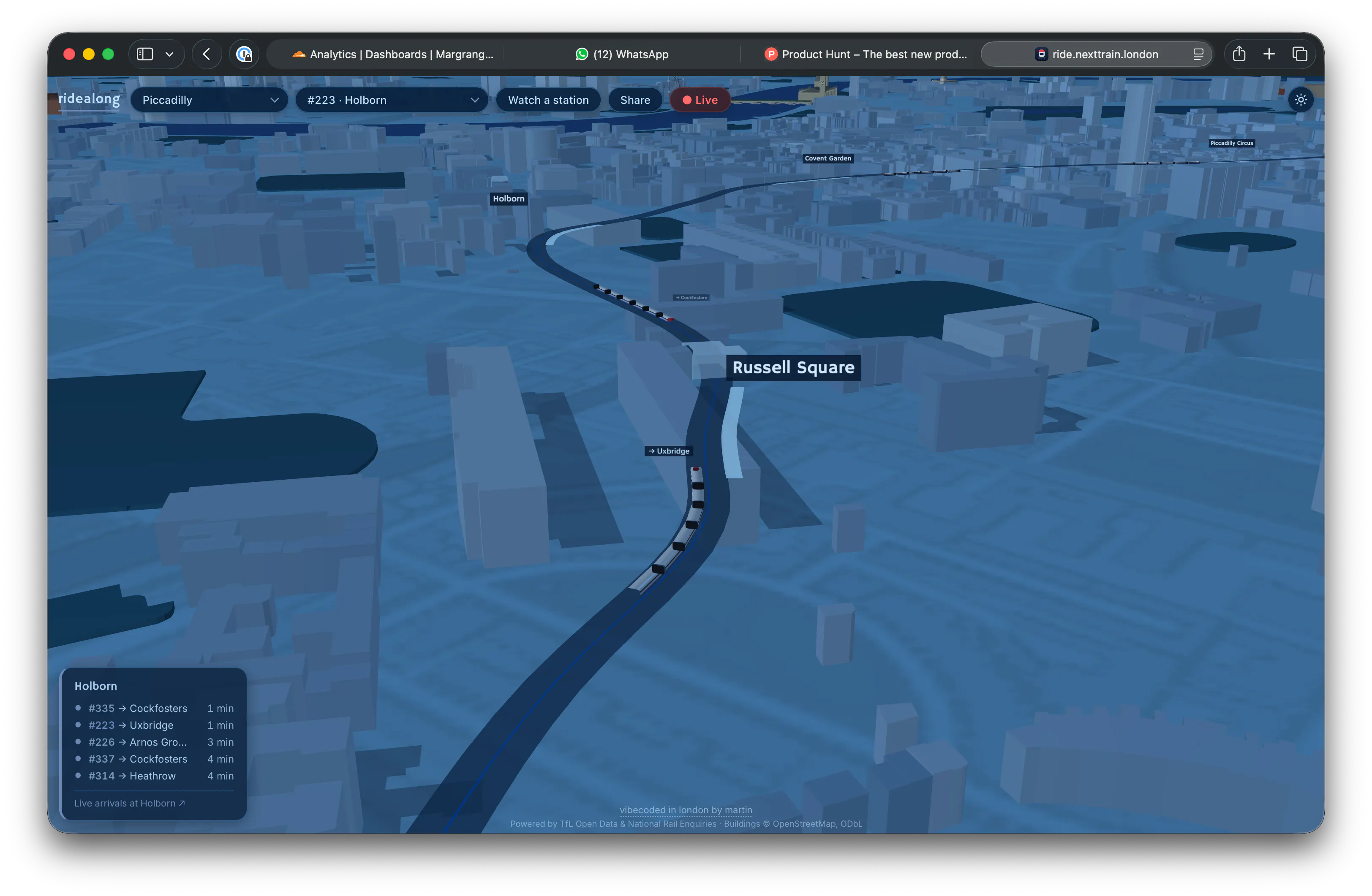Viewport: 1372px width, 896px height.
Task: Open the Piccadilly line dropdown
Action: tap(209, 100)
